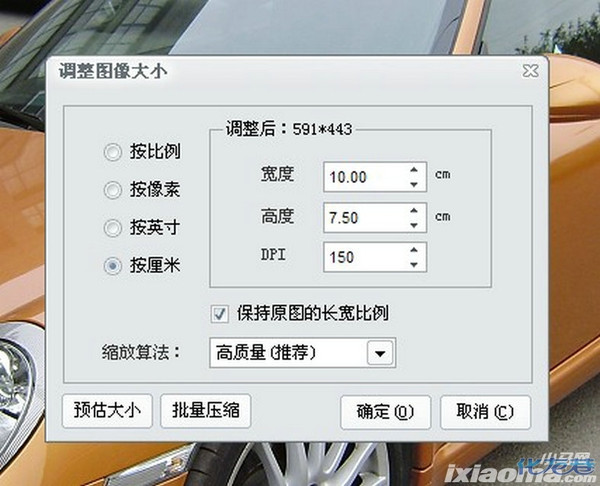Click the 宽度 input field
Screen dimensions: 600x486
tap(375, 177)
